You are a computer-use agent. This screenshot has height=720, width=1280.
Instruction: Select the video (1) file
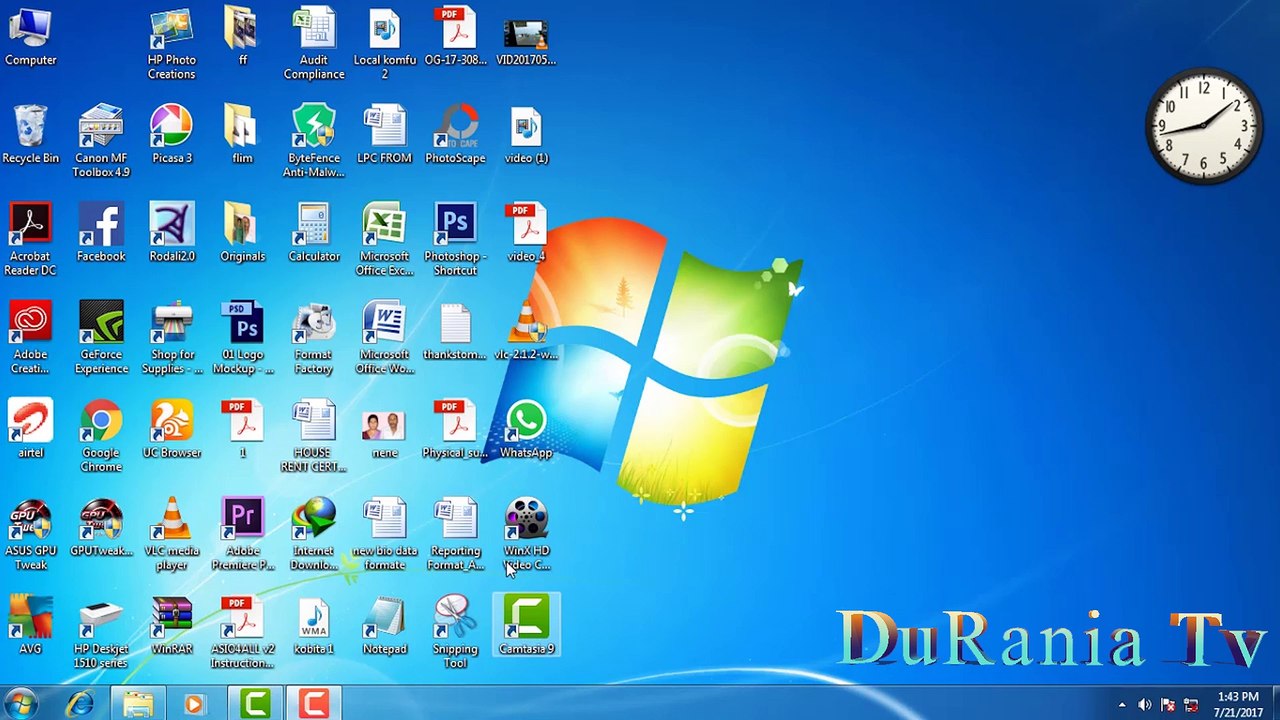click(526, 134)
